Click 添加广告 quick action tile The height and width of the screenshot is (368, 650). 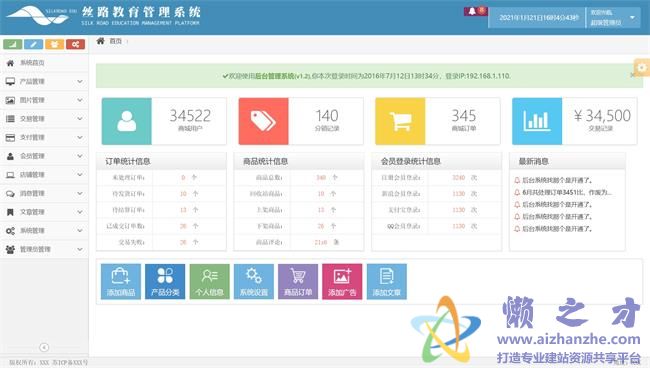[342, 281]
